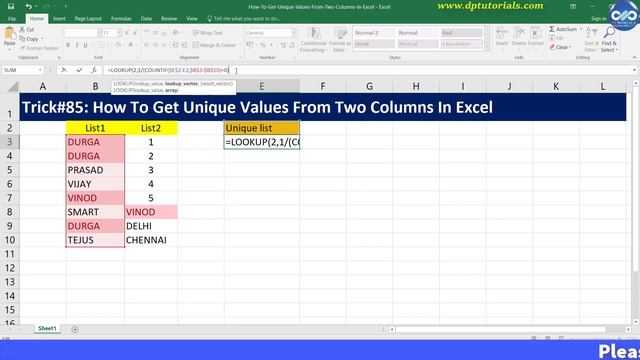
Task: Expand the Copy options arrow
Action: (42, 39)
